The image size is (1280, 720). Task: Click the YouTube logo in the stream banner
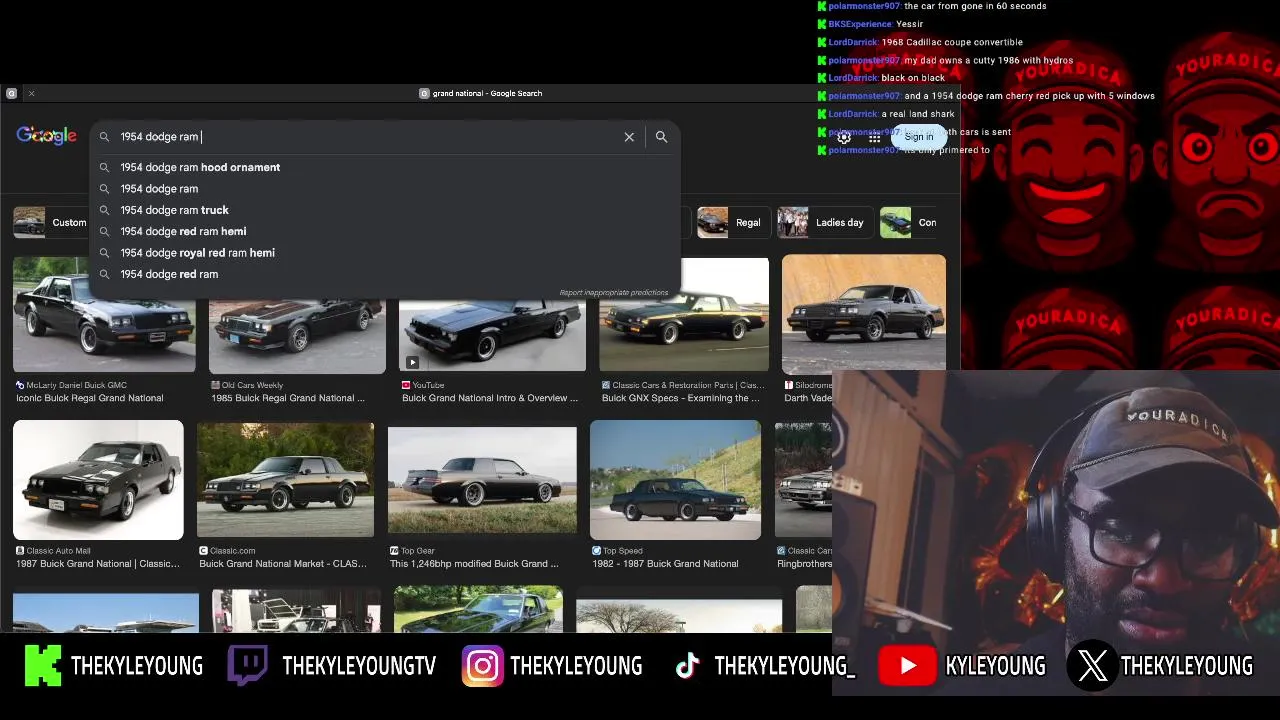coord(908,666)
